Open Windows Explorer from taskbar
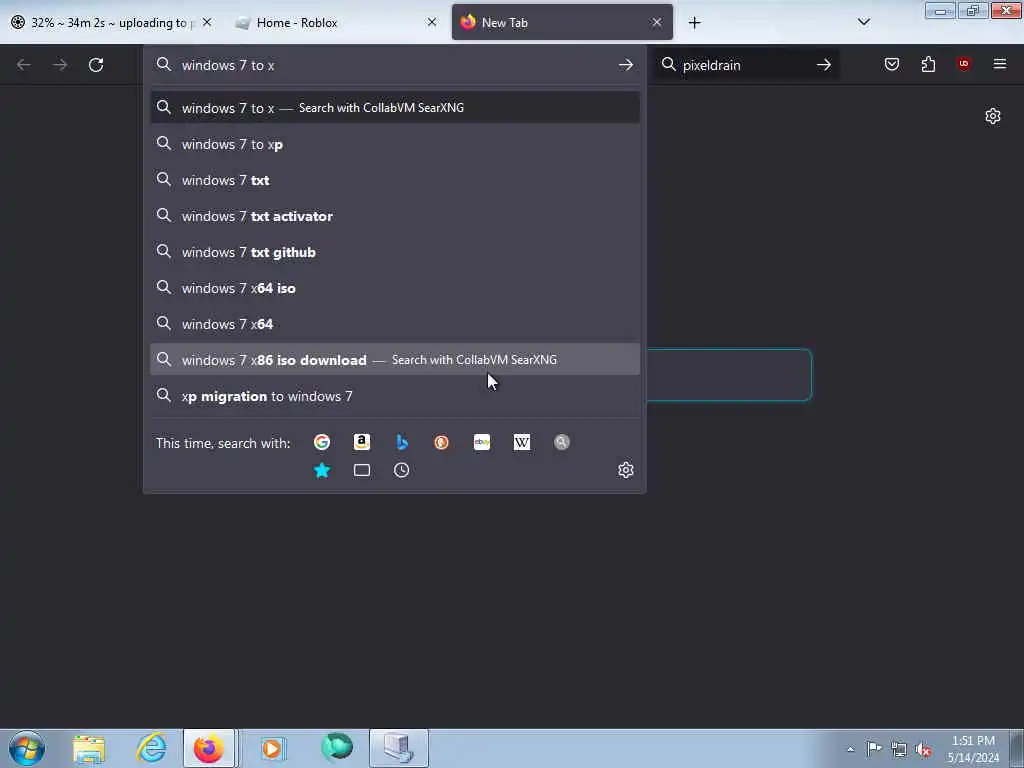The height and width of the screenshot is (768, 1024). [x=89, y=748]
